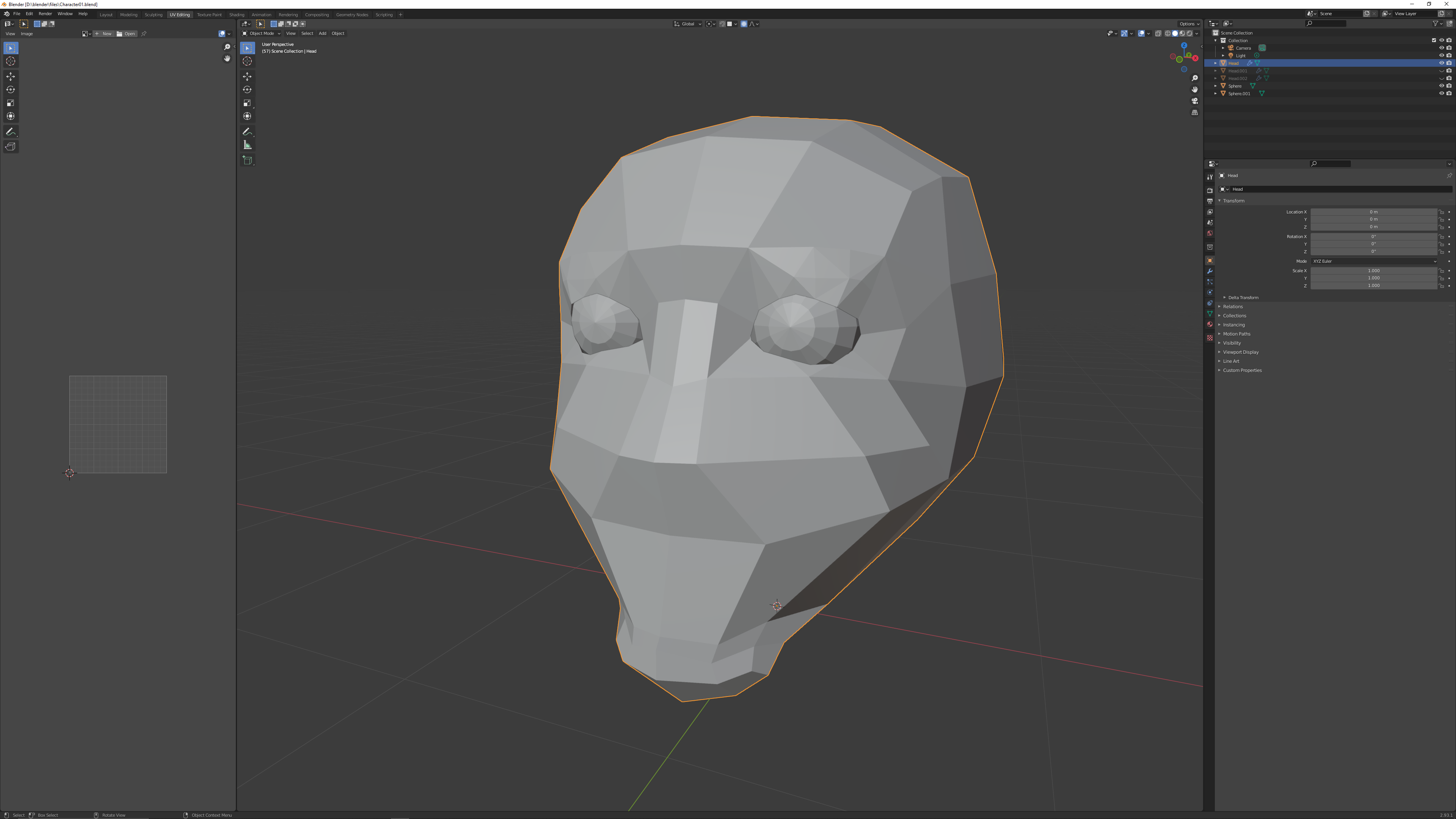
Task: Click Open image button in UV editor
Action: (126, 34)
